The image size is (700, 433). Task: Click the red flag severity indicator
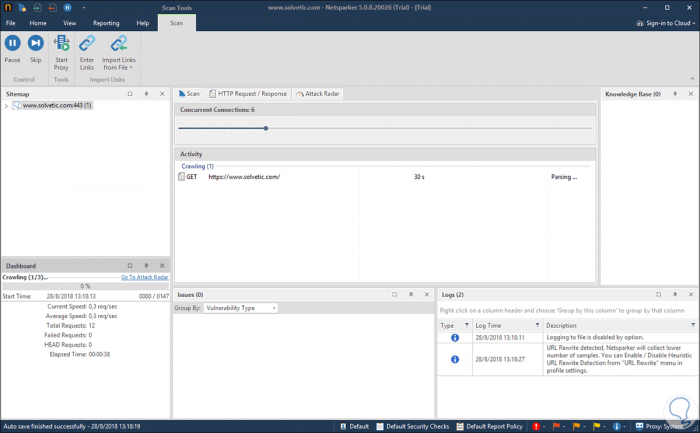556,426
